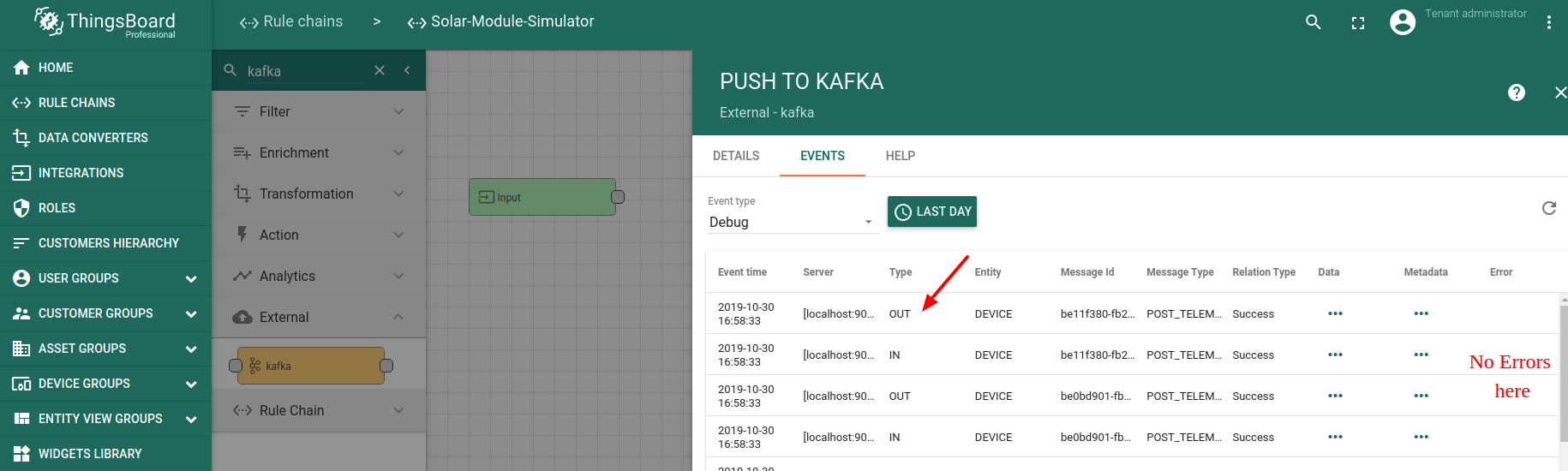Open the Event type Debug dropdown
1568x471 pixels.
792,222
